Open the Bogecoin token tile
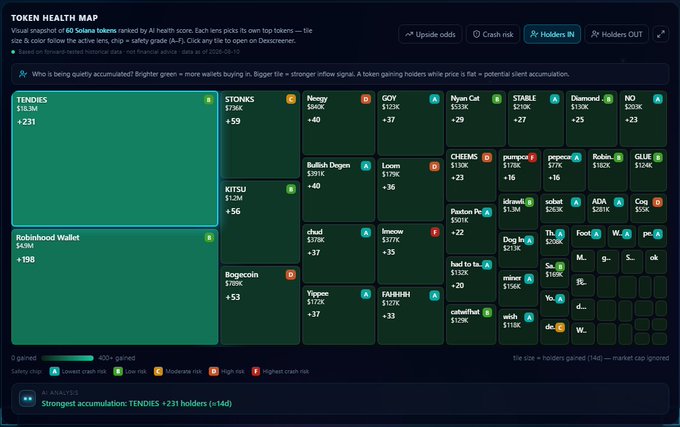The width and height of the screenshot is (680, 427). click(x=260, y=306)
